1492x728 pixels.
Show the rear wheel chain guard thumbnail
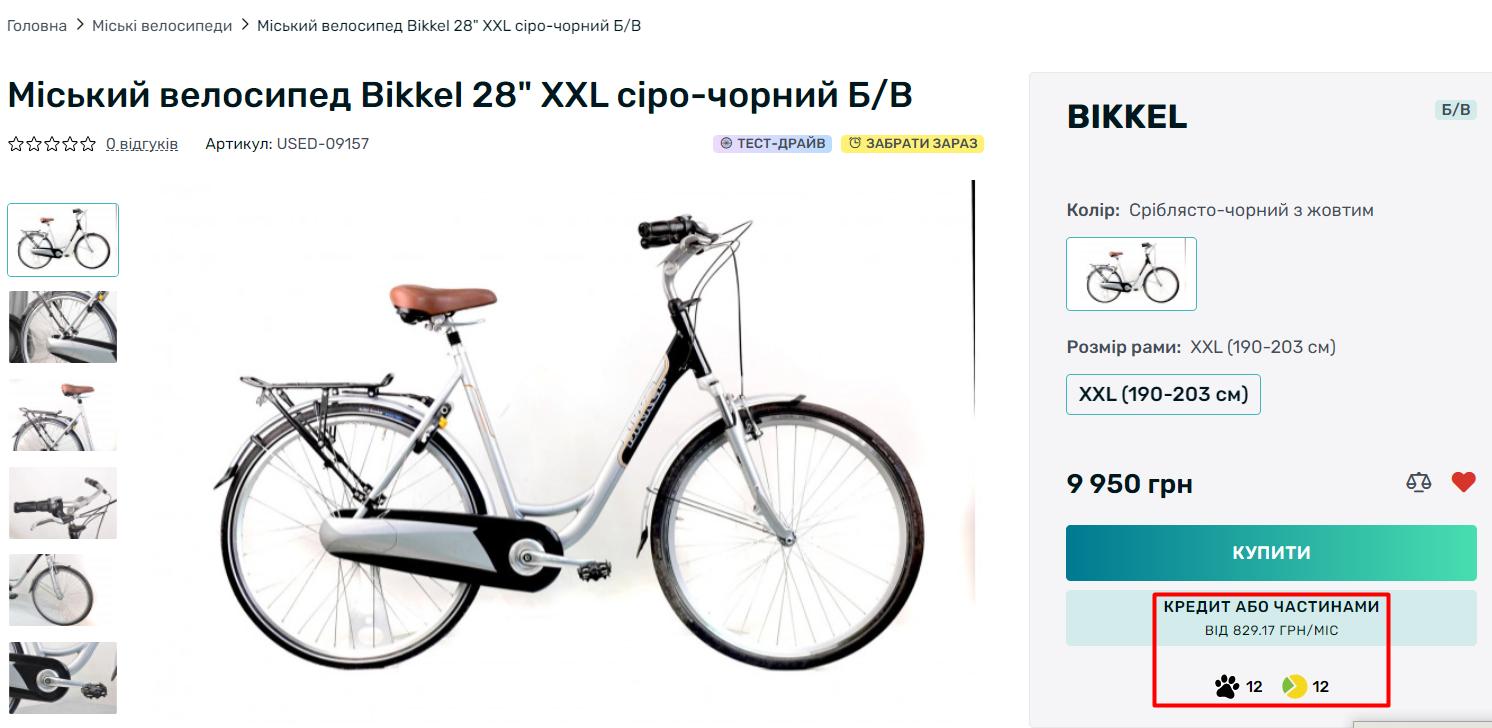pyautogui.click(x=63, y=327)
